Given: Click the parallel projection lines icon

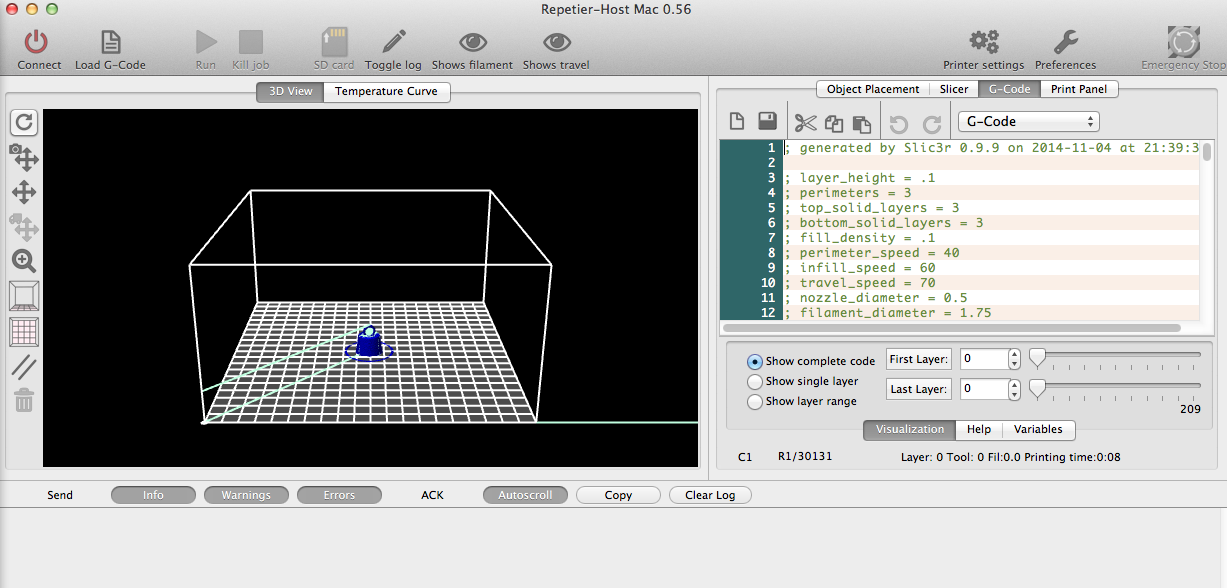Looking at the screenshot, I should click(24, 366).
